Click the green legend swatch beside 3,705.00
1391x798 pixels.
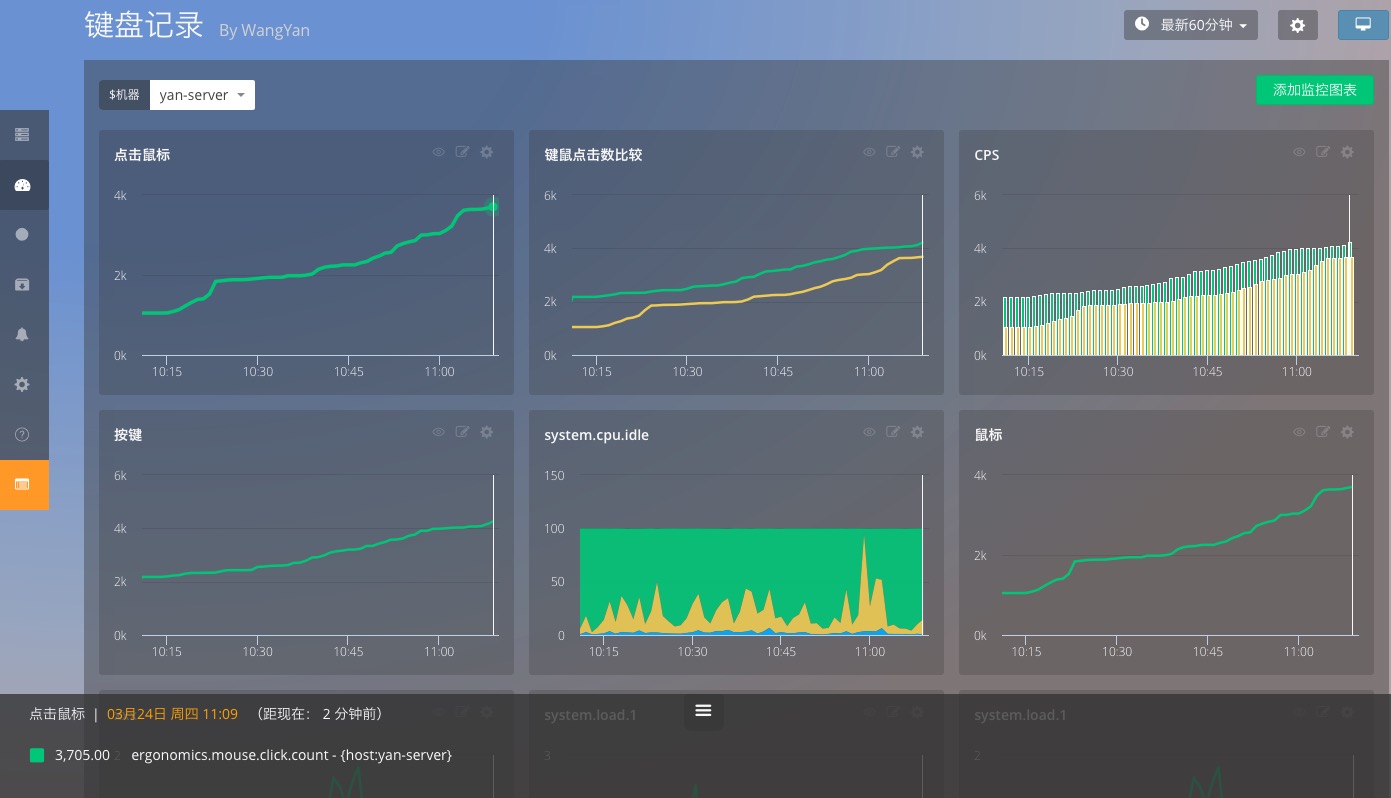[37, 755]
